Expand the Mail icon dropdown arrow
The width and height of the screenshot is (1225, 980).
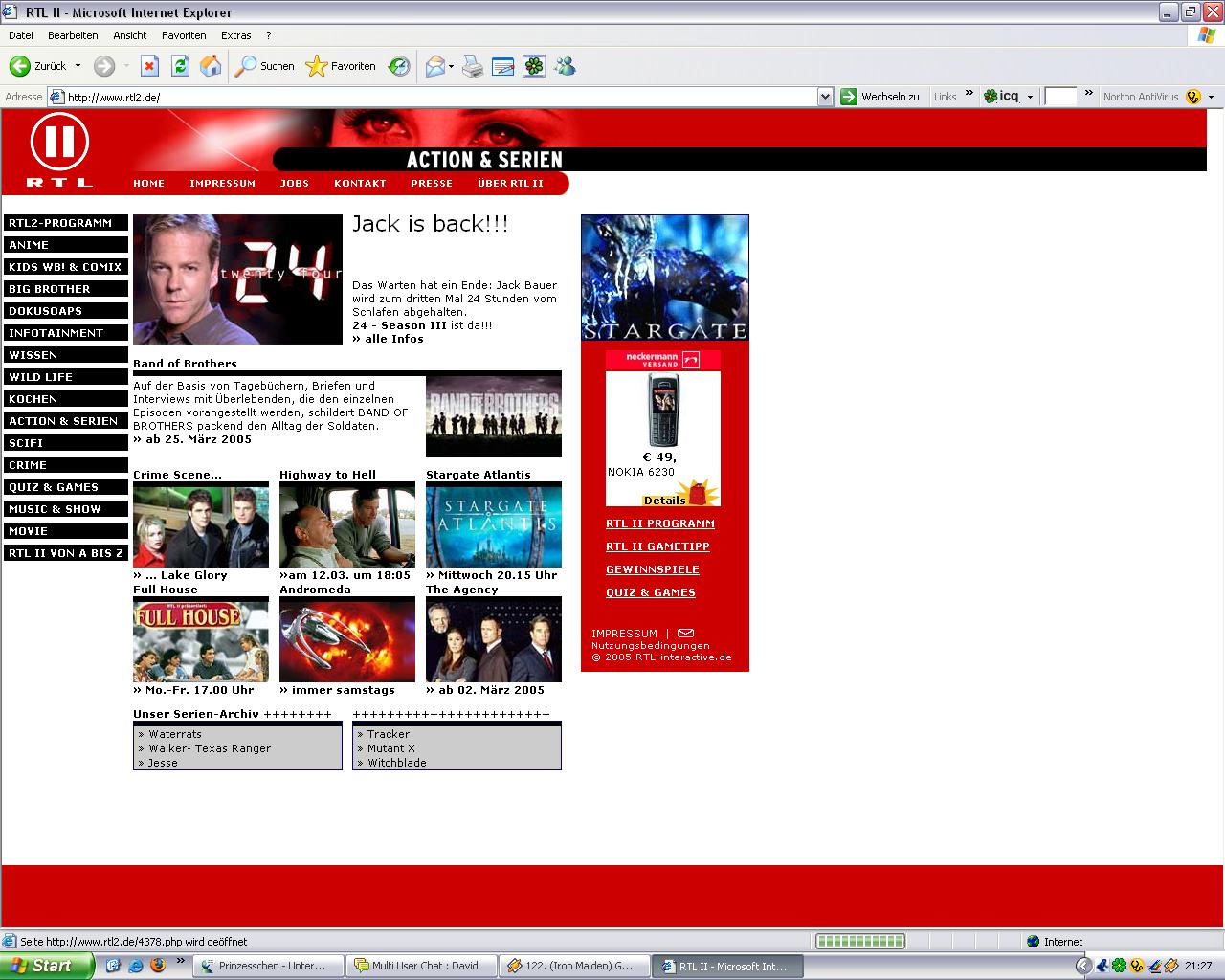pos(452,66)
